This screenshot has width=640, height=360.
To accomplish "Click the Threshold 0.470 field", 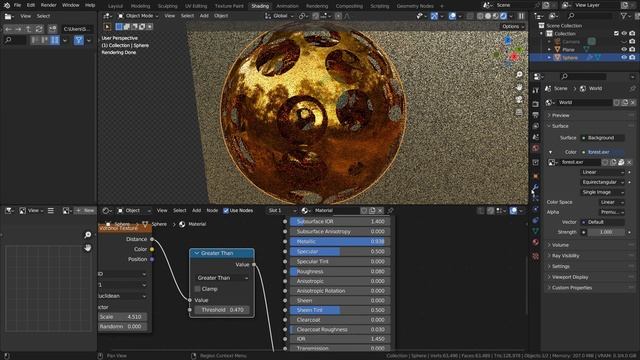I will point(222,310).
